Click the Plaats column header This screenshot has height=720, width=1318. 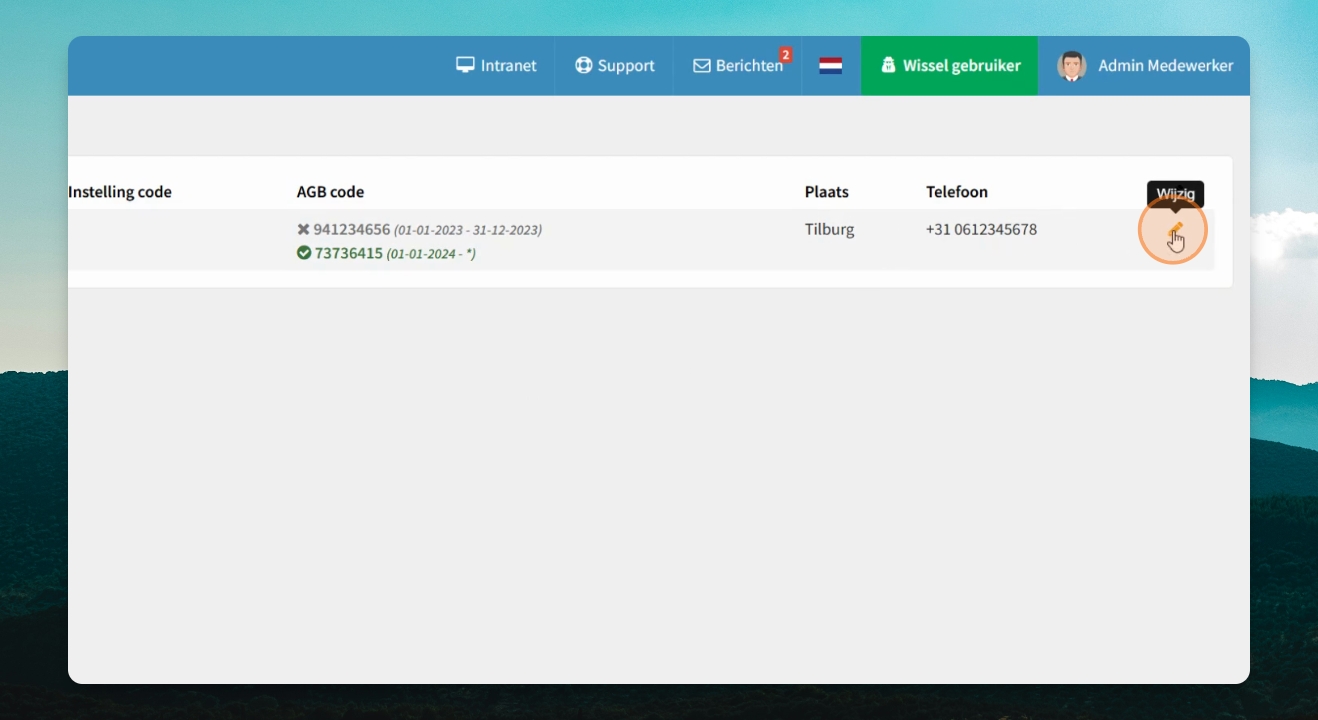point(827,192)
